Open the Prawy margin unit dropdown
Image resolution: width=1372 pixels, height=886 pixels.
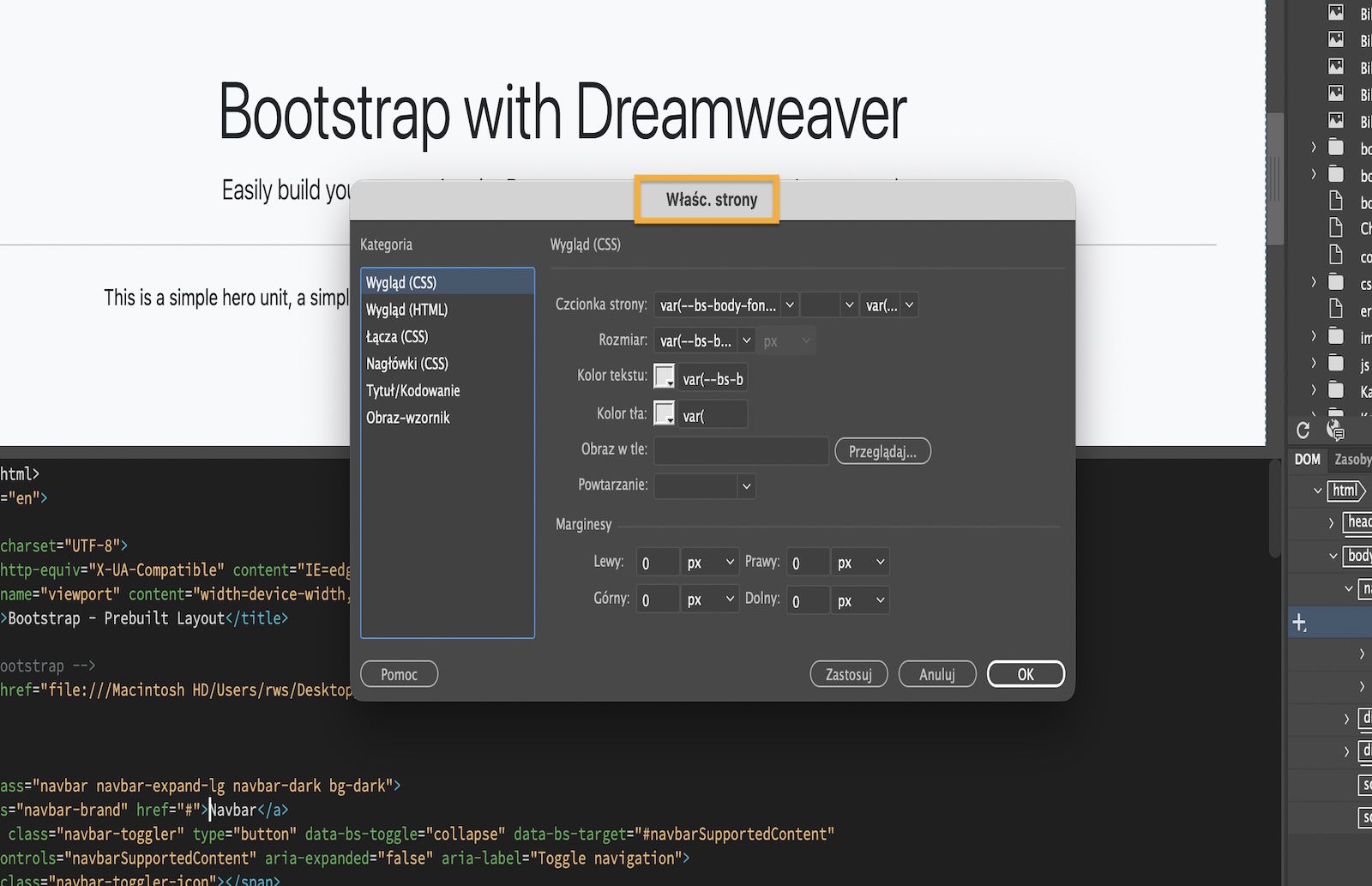(860, 562)
